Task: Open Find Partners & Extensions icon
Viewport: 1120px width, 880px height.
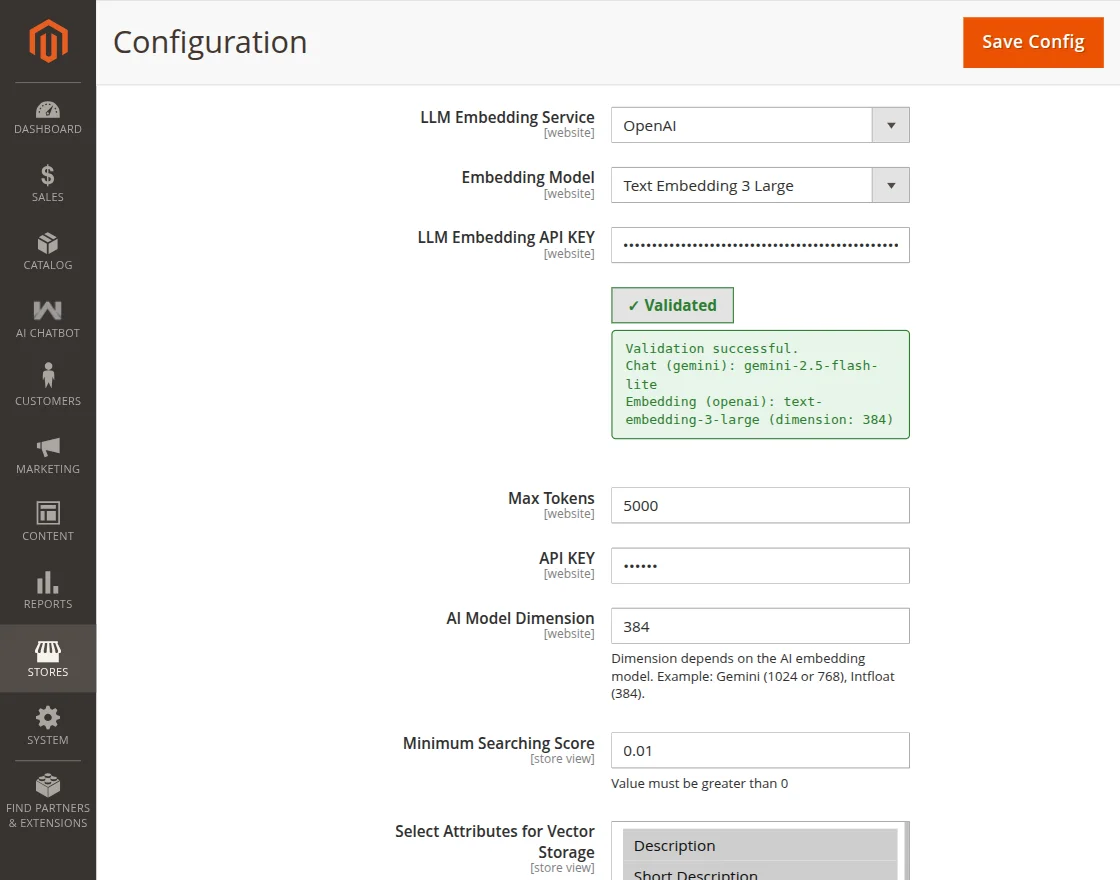Action: click(48, 786)
